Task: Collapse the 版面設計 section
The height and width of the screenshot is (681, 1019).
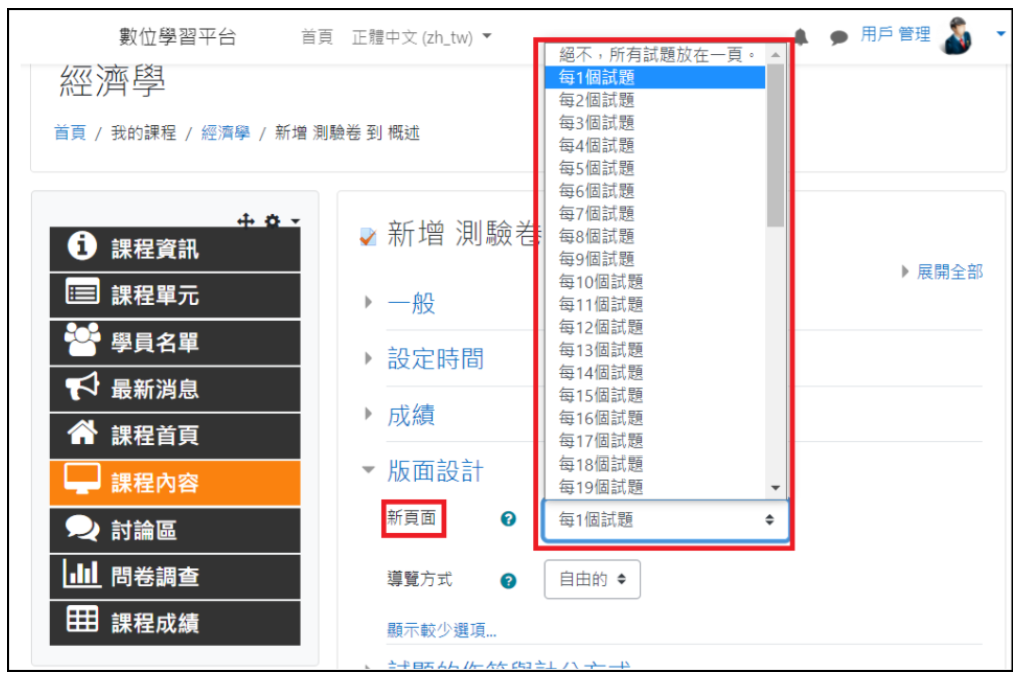Action: coord(435,471)
